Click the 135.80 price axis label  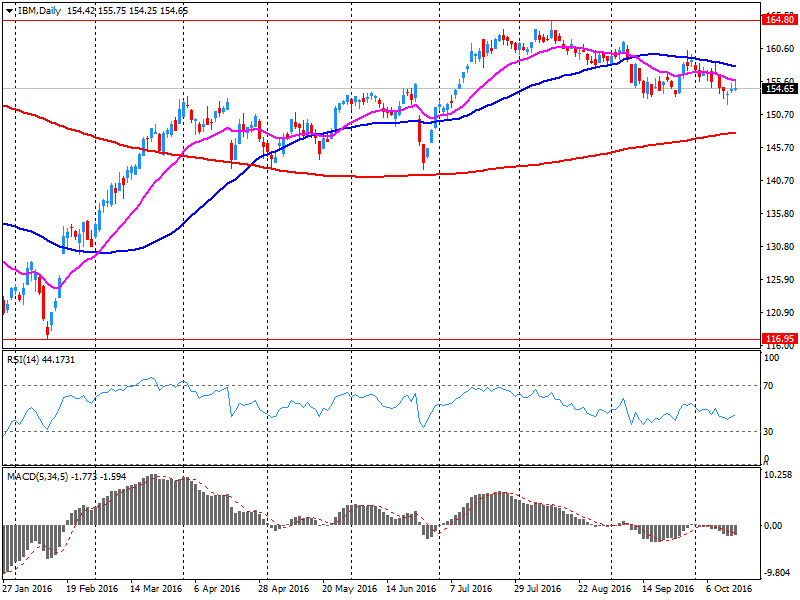pos(780,214)
